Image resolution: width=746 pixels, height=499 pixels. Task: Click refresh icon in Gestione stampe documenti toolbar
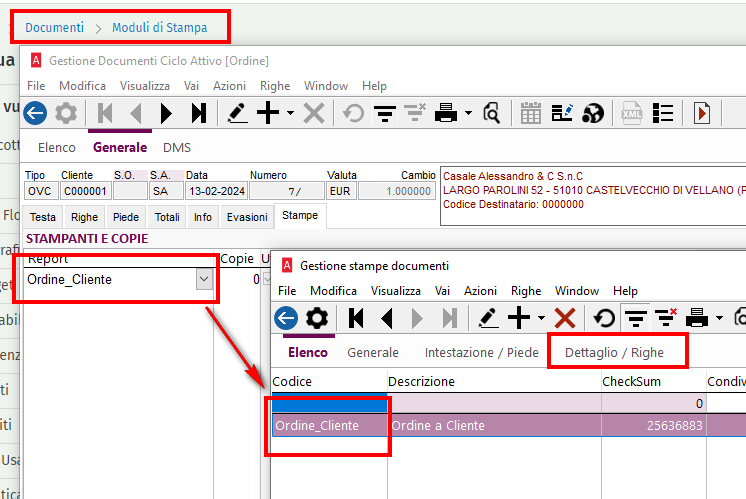point(604,318)
